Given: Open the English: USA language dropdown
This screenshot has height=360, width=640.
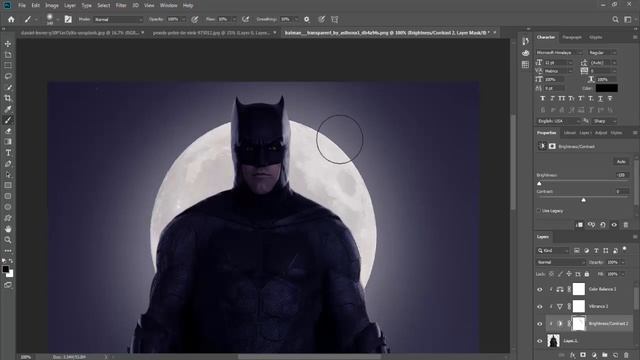Looking at the screenshot, I should click(558, 121).
